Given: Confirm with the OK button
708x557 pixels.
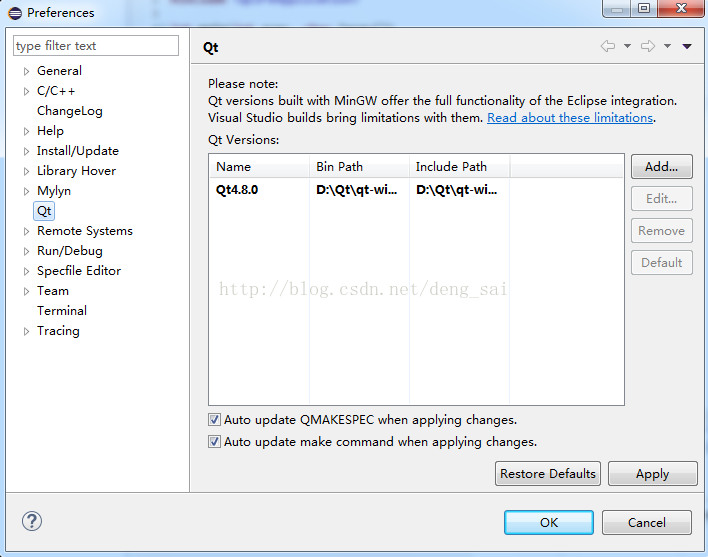Looking at the screenshot, I should [x=549, y=522].
